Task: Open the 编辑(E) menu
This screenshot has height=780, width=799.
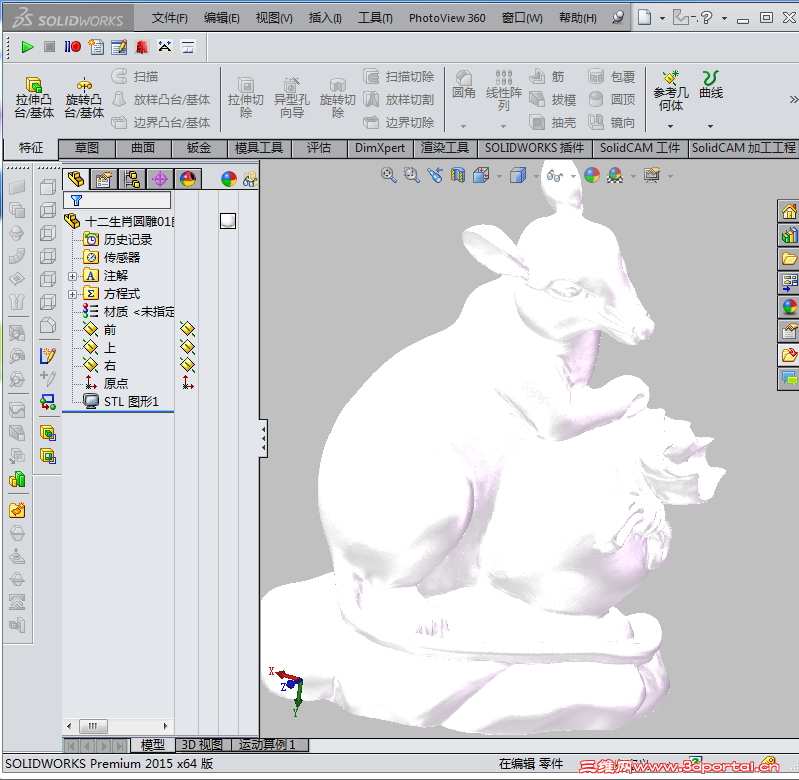Action: pyautogui.click(x=222, y=18)
